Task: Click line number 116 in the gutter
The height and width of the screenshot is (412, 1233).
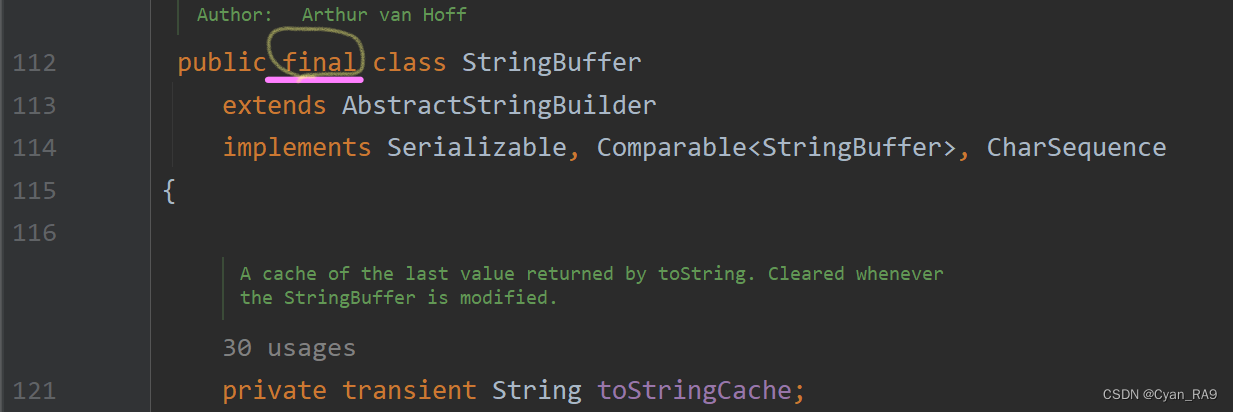Action: [35, 234]
